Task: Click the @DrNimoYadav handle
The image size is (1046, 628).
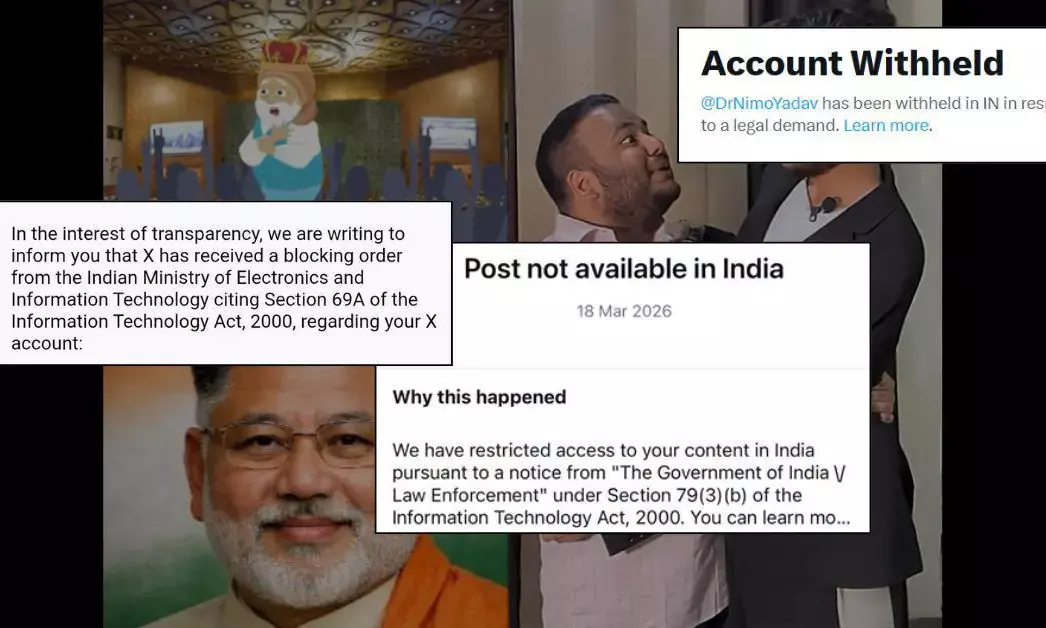Action: coord(759,103)
